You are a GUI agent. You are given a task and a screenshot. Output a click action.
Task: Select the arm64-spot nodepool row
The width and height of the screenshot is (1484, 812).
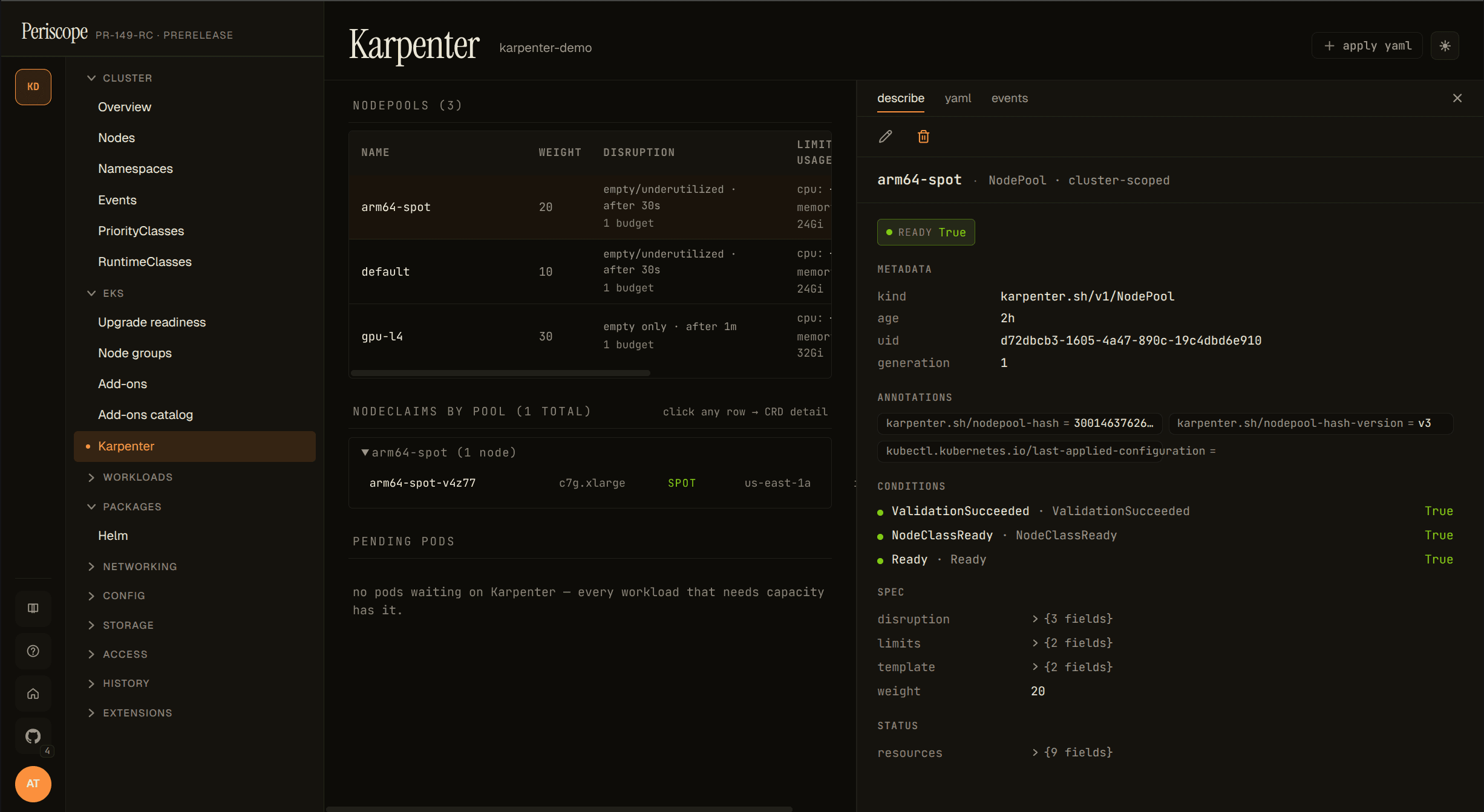(590, 207)
